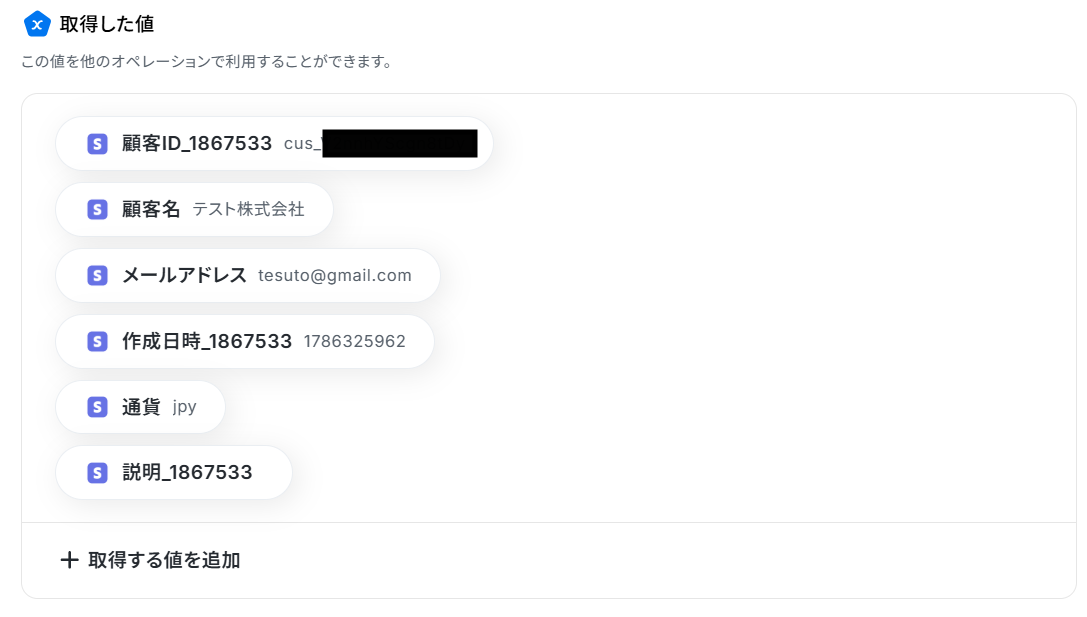Click the Stripe icon in 作成日時_1867533 chip
1087x617 pixels.
click(97, 341)
